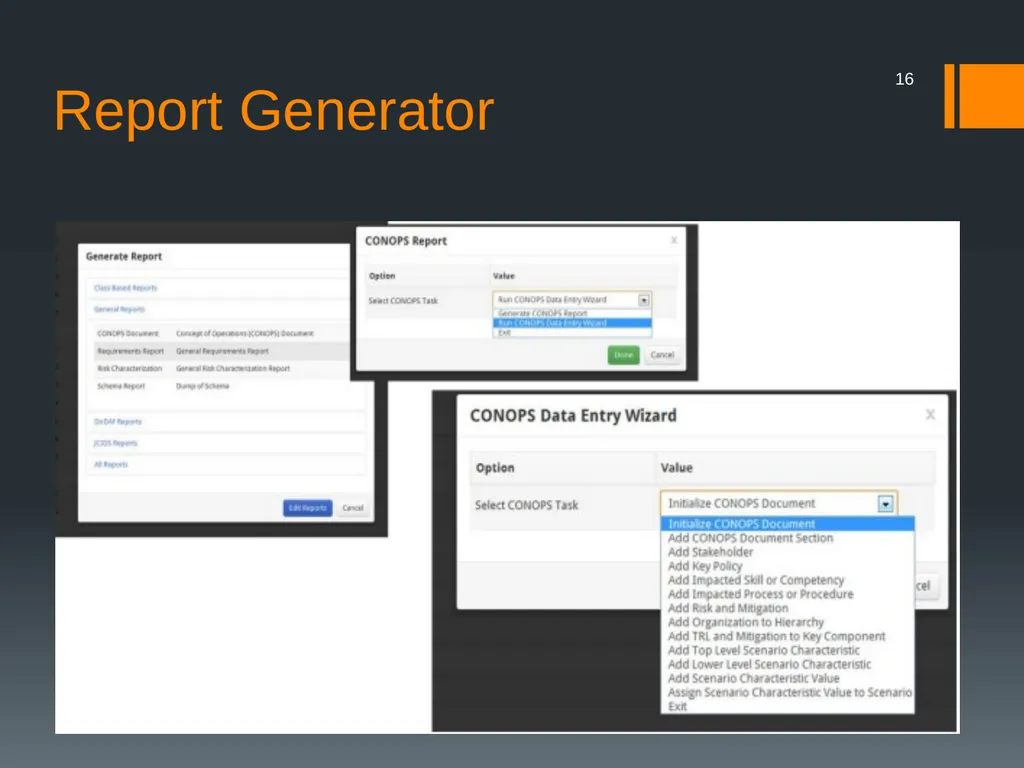Select Requirements Report row
The image size is (1024, 768).
point(222,351)
